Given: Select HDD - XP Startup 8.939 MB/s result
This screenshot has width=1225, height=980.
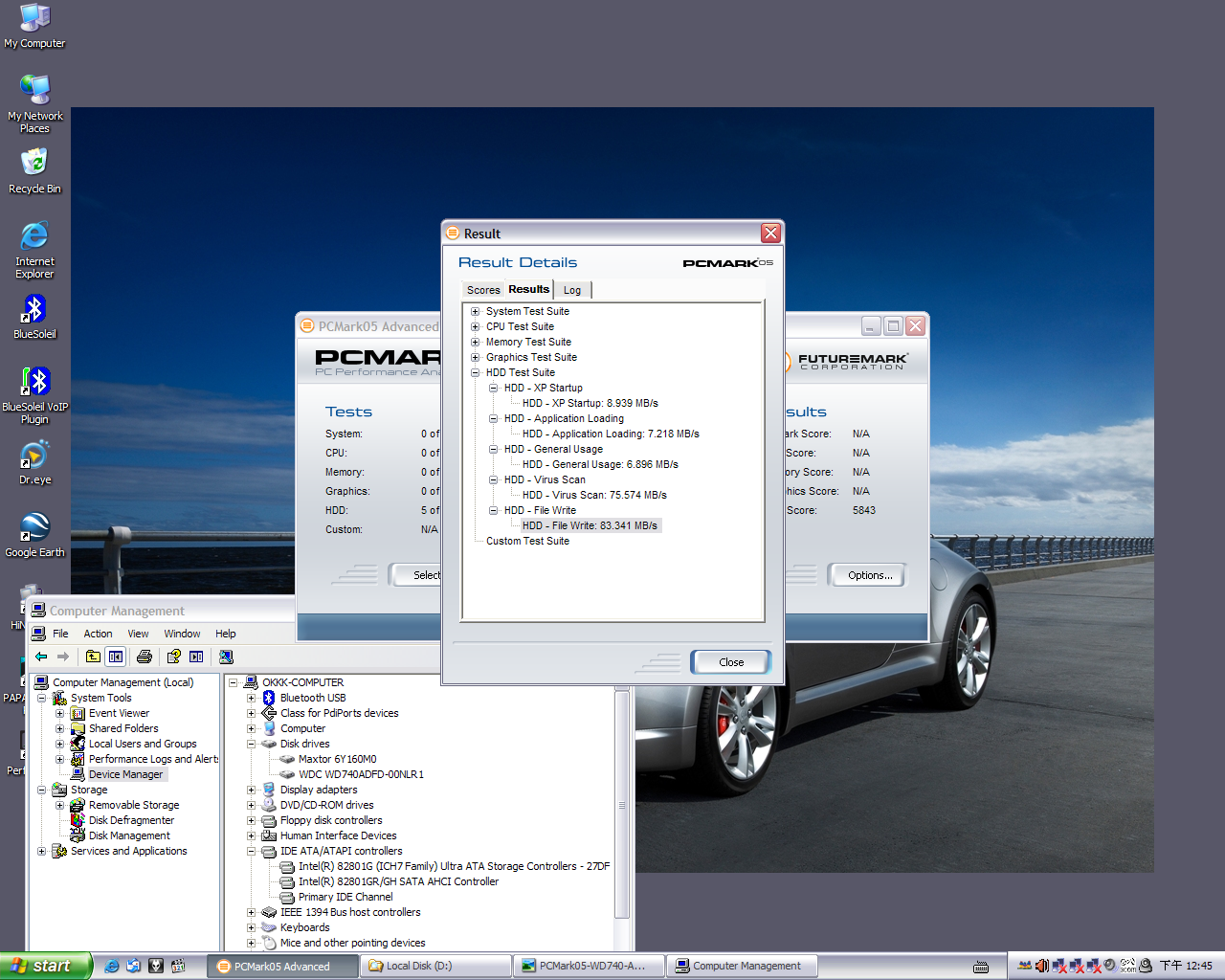Looking at the screenshot, I should pos(590,403).
